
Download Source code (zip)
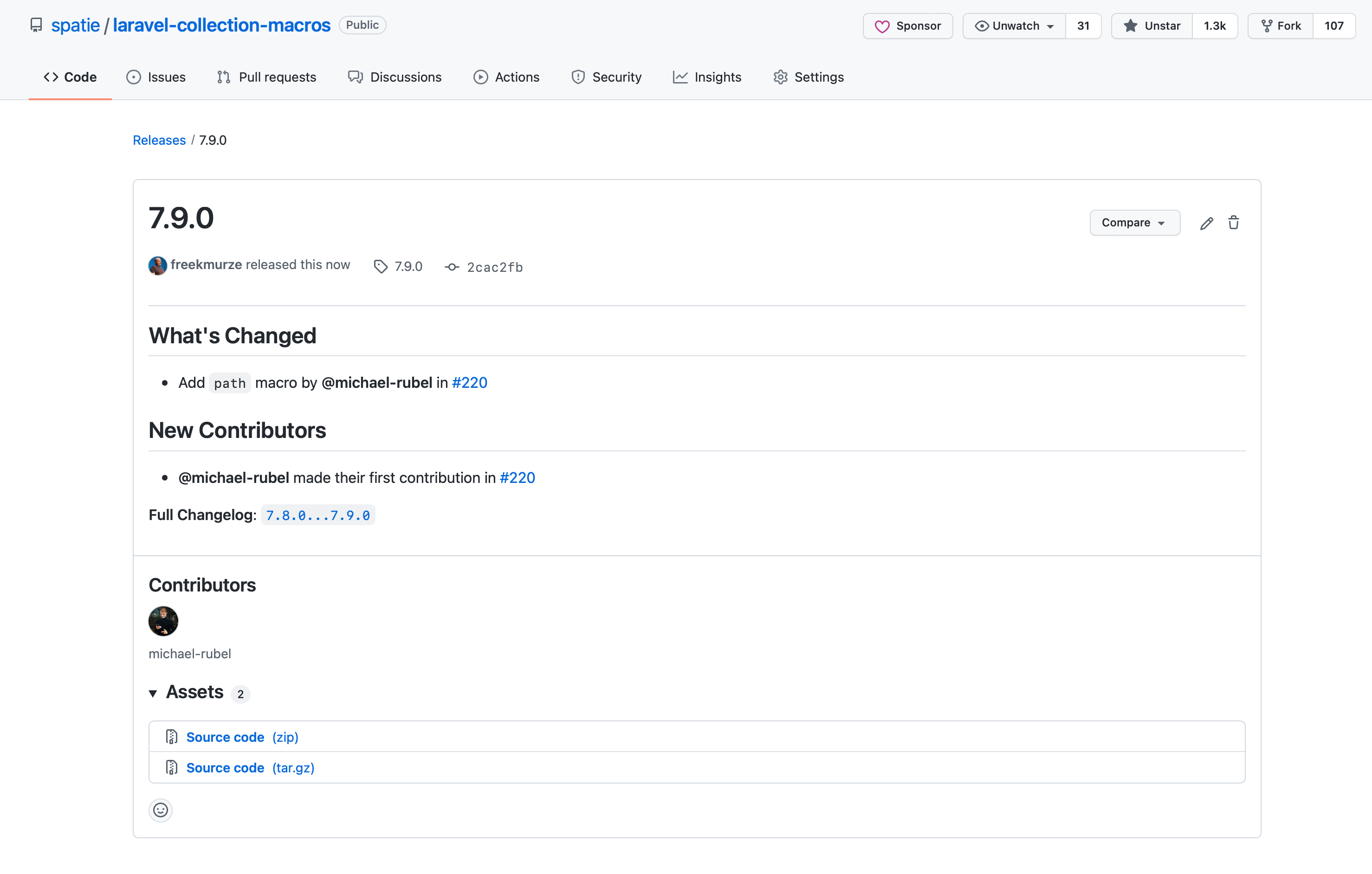242,737
